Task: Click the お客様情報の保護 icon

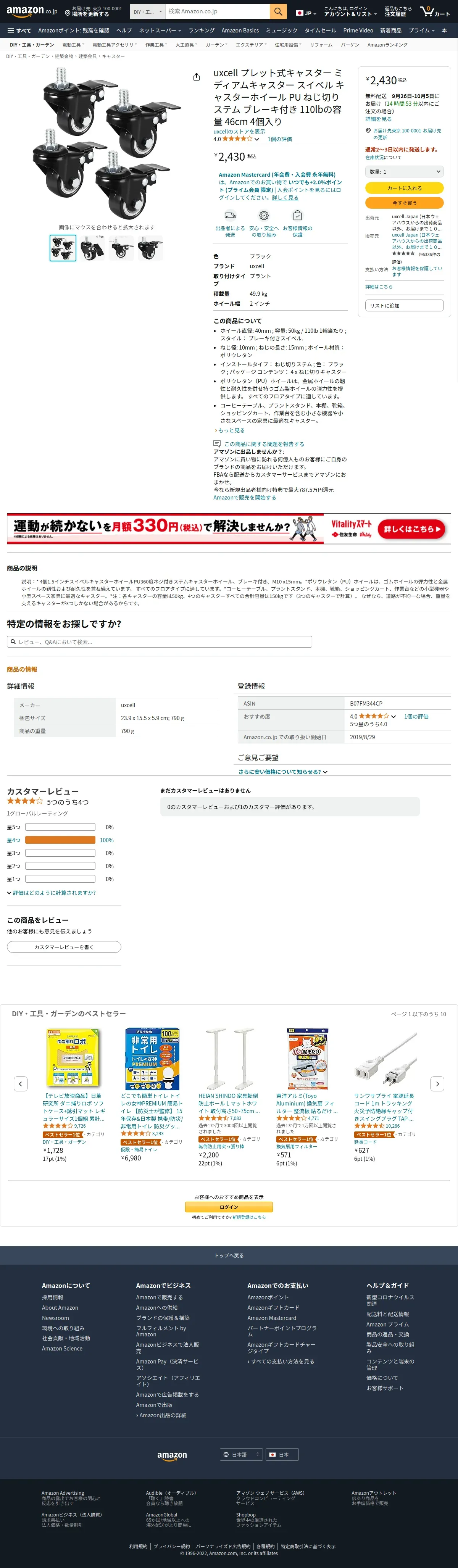Action: click(297, 215)
